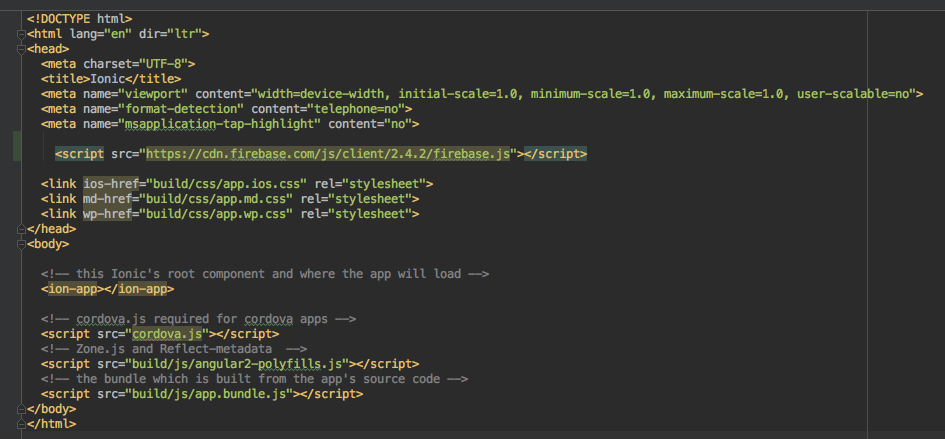Screen dimensions: 945x439
Task: Click the lang="en" attribute
Action: 100,34
